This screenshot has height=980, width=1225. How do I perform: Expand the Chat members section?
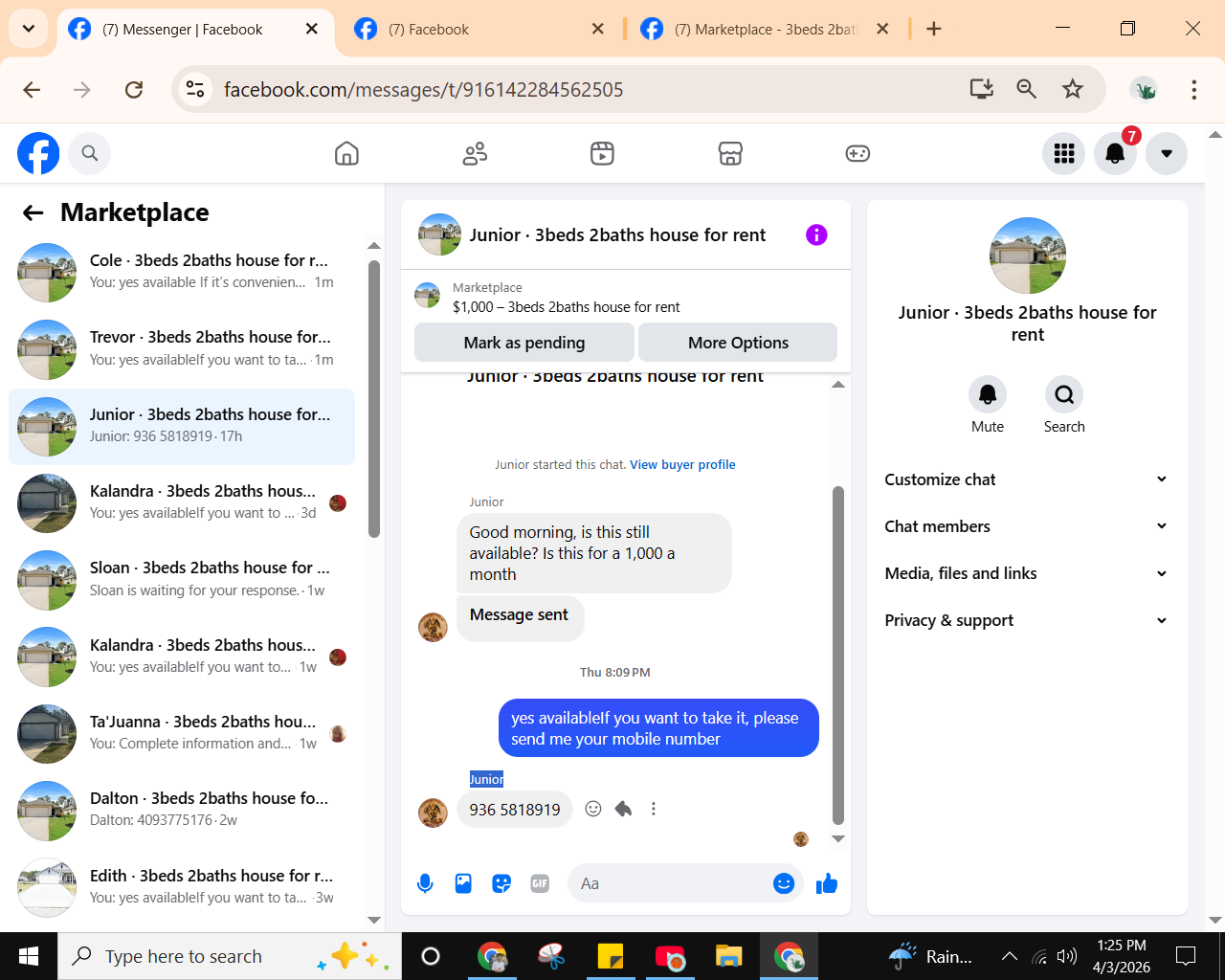pos(1027,526)
